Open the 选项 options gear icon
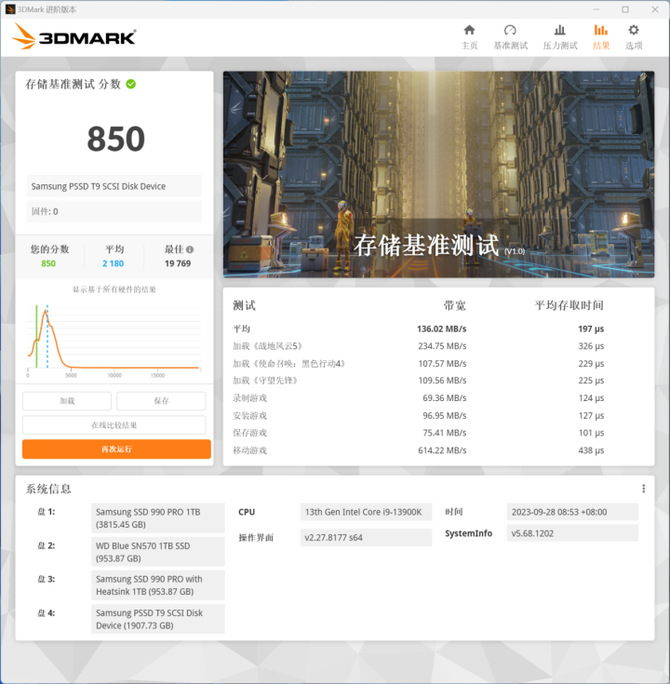Viewport: 670px width, 684px height. coord(633,37)
